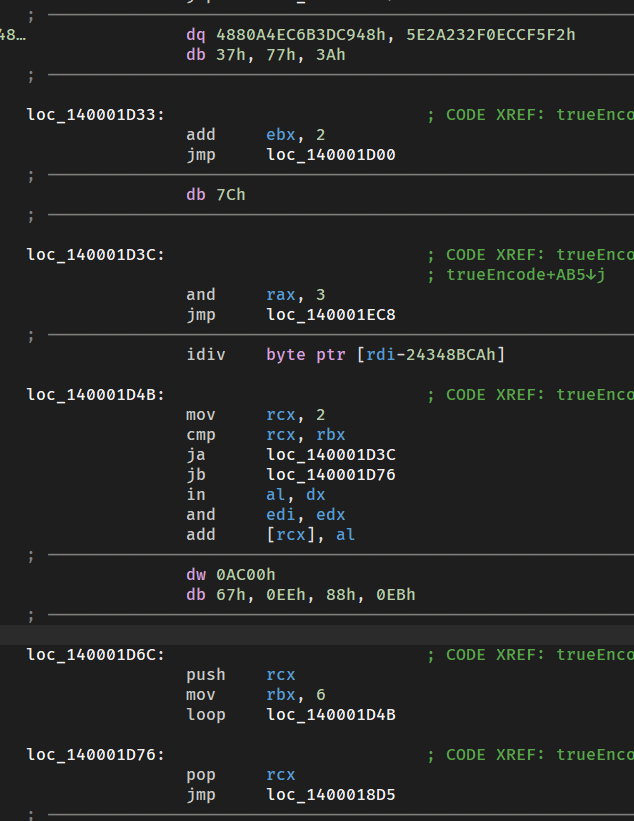Click the quadword value 4880A4EC6B3DC948h
This screenshot has height=821, width=634.
tap(301, 35)
